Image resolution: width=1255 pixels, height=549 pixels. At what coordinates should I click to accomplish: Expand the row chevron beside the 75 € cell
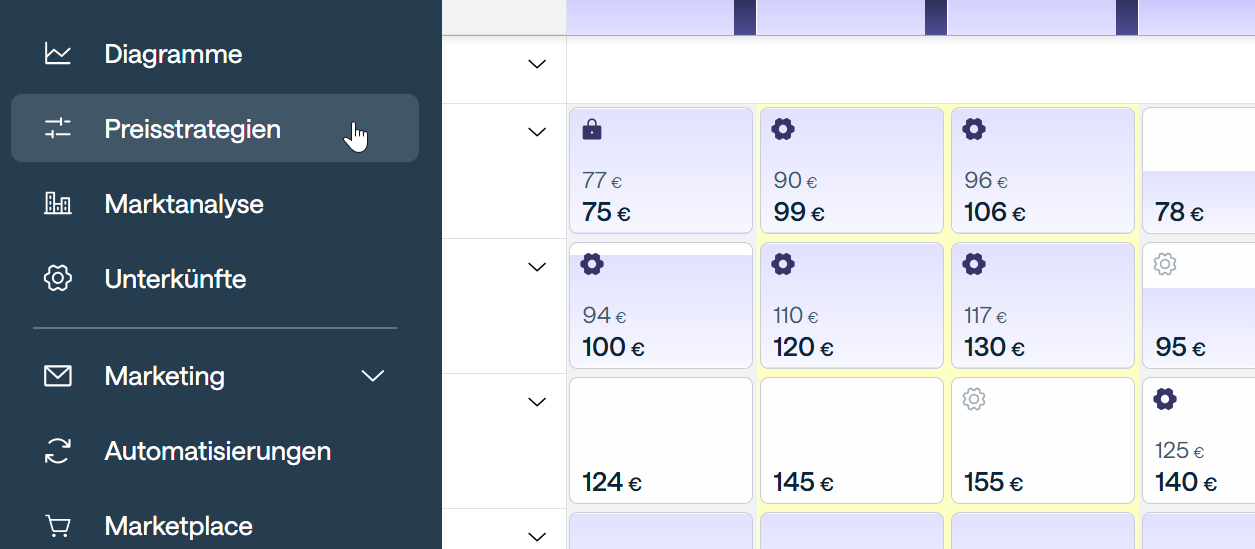click(x=537, y=132)
